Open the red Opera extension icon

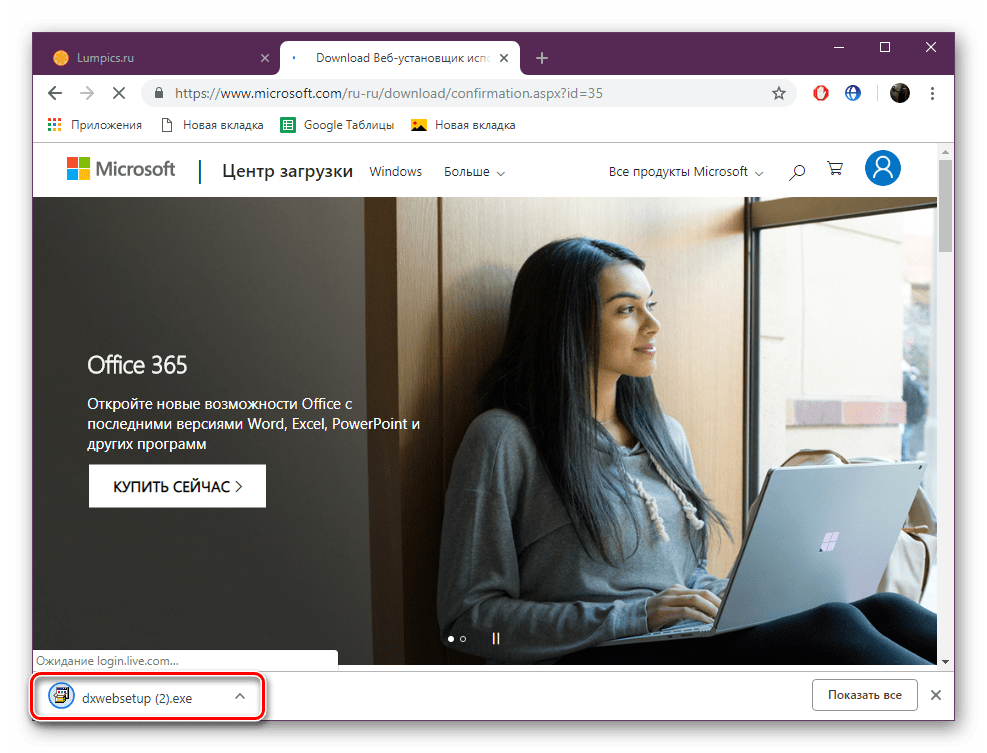(820, 93)
